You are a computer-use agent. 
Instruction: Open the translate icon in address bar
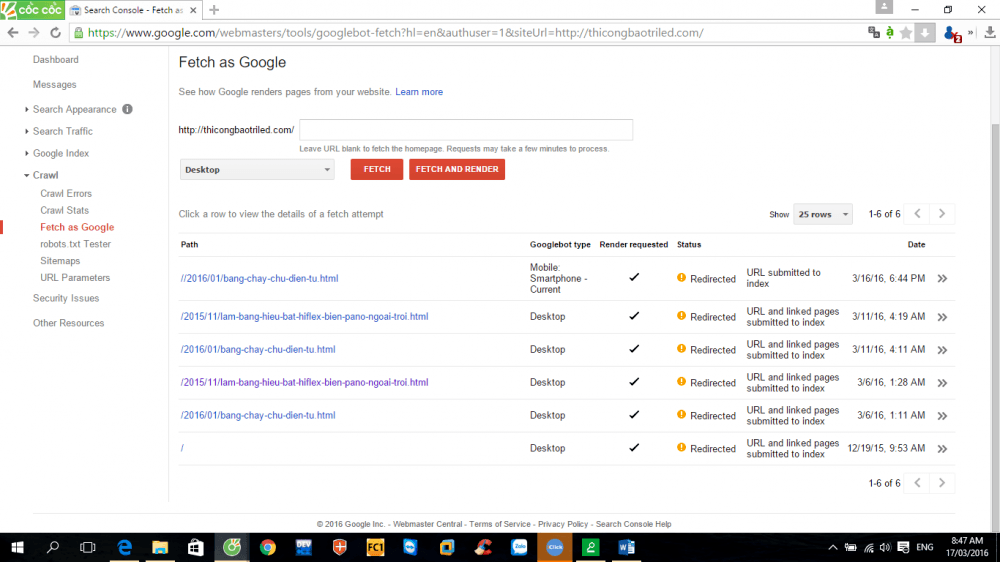[874, 33]
